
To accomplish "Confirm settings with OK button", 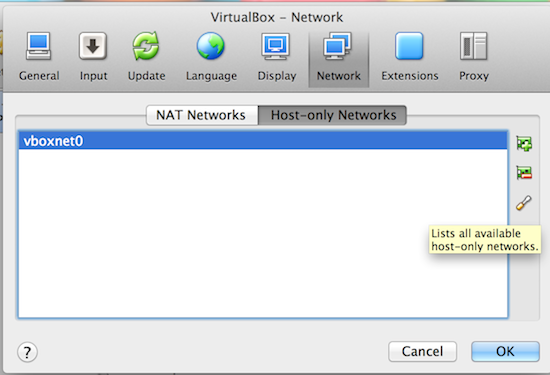I will tap(505, 351).
